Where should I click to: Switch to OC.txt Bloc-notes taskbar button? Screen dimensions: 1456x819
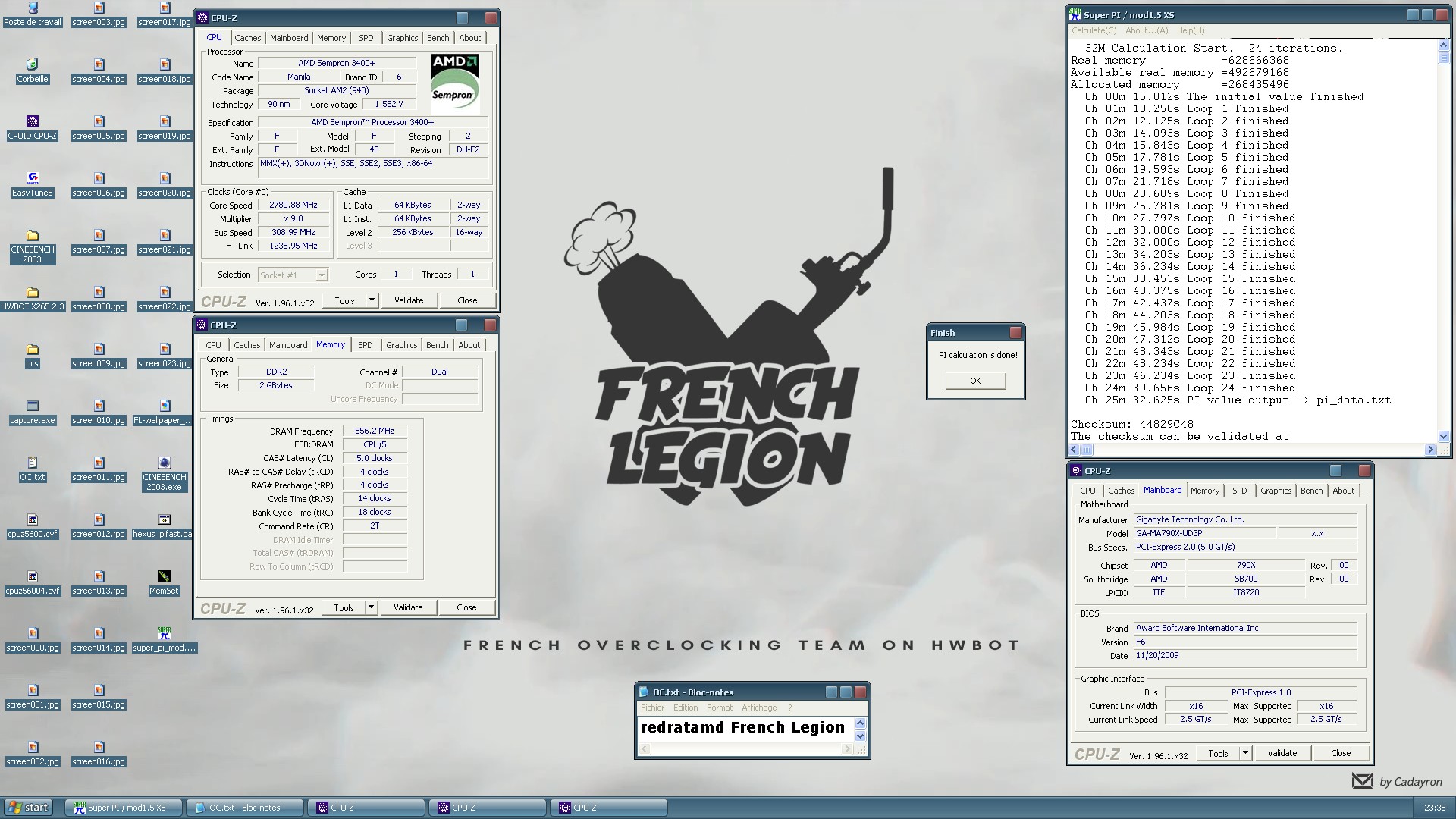click(x=245, y=808)
